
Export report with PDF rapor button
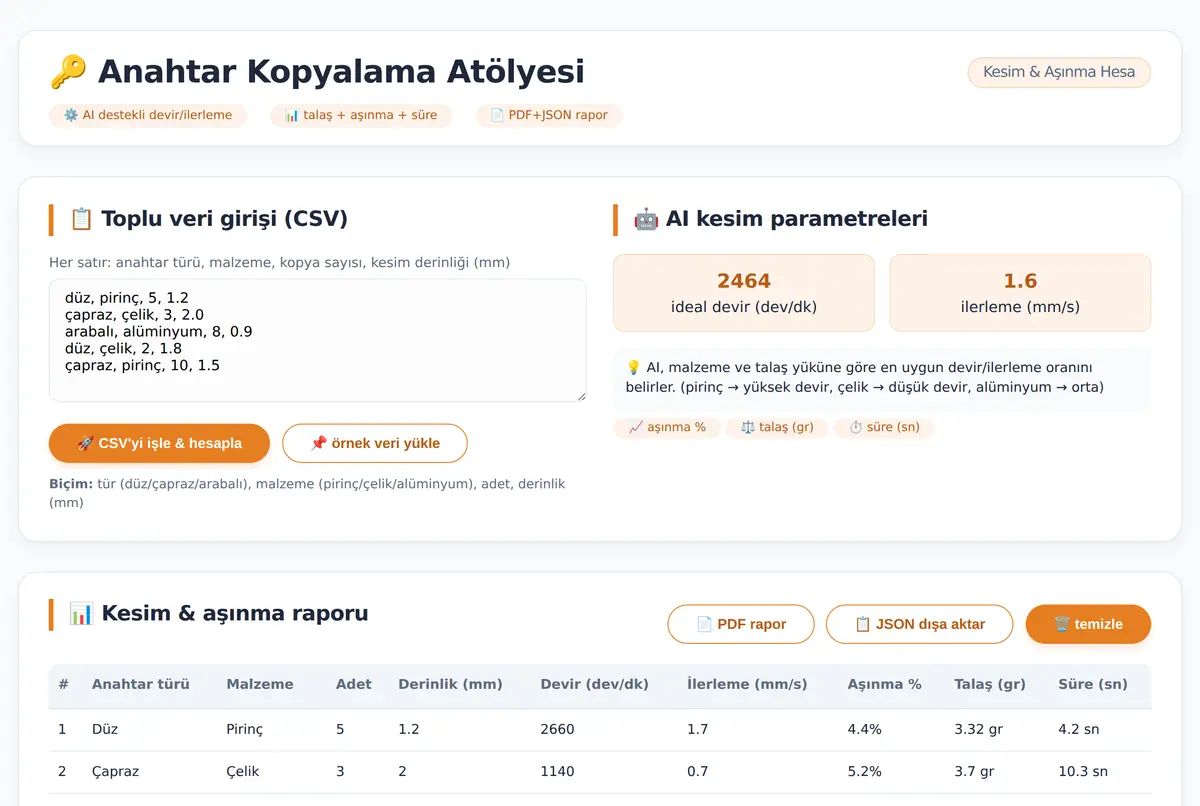(x=741, y=624)
